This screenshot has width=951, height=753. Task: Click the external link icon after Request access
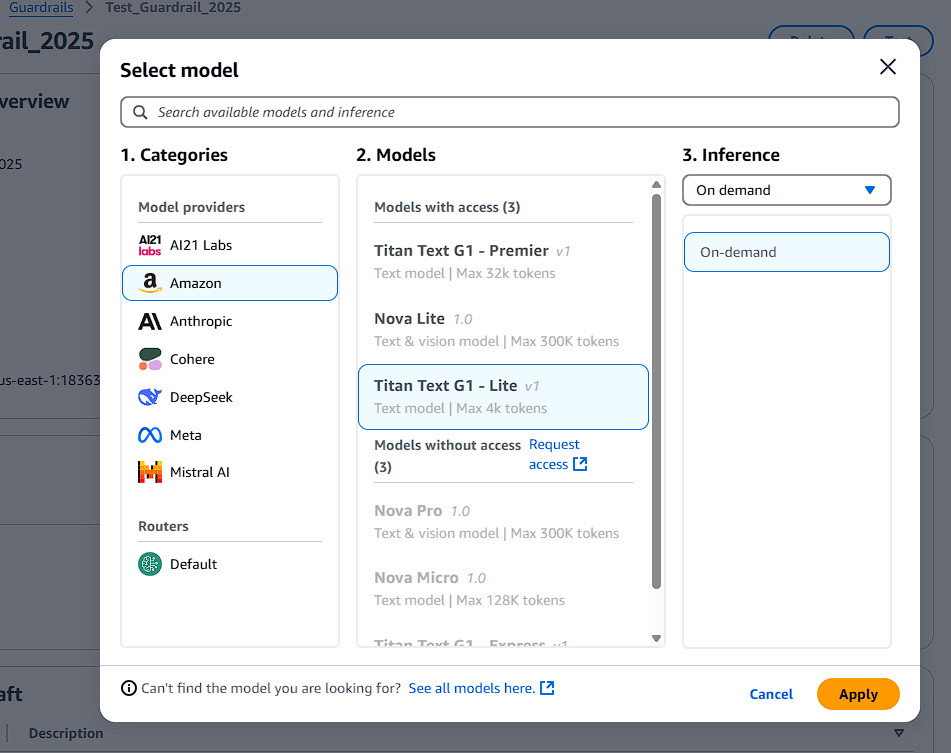click(580, 464)
